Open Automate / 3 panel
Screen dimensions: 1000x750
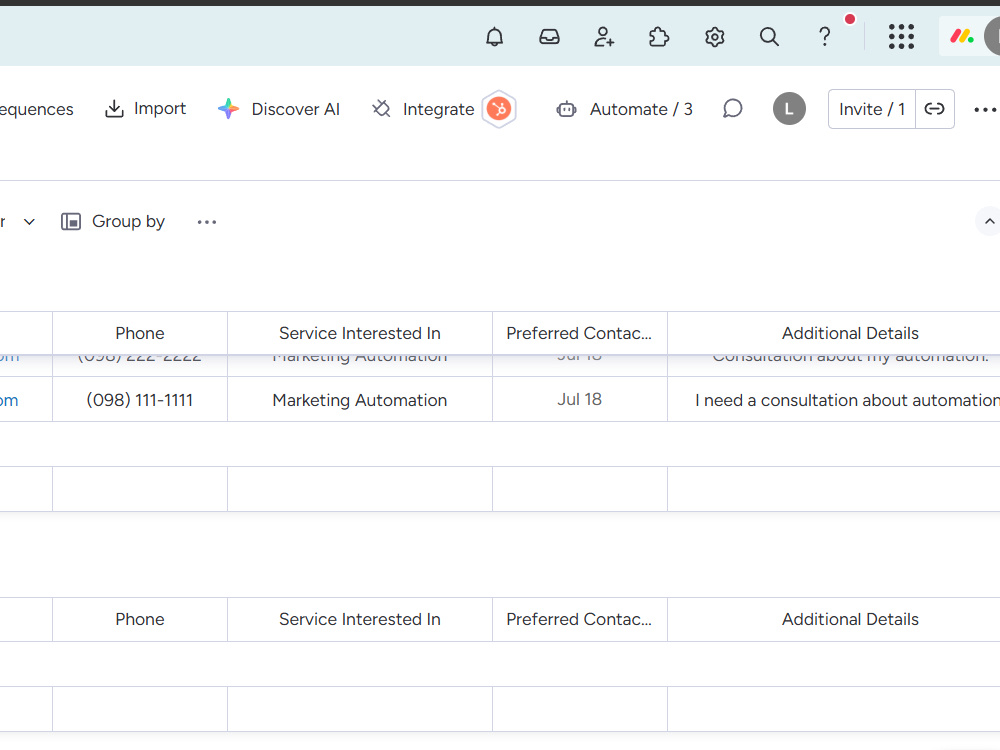[x=624, y=109]
